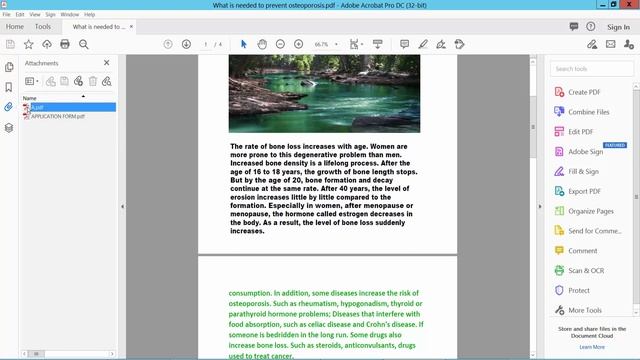Share file with others icon

click(629, 44)
